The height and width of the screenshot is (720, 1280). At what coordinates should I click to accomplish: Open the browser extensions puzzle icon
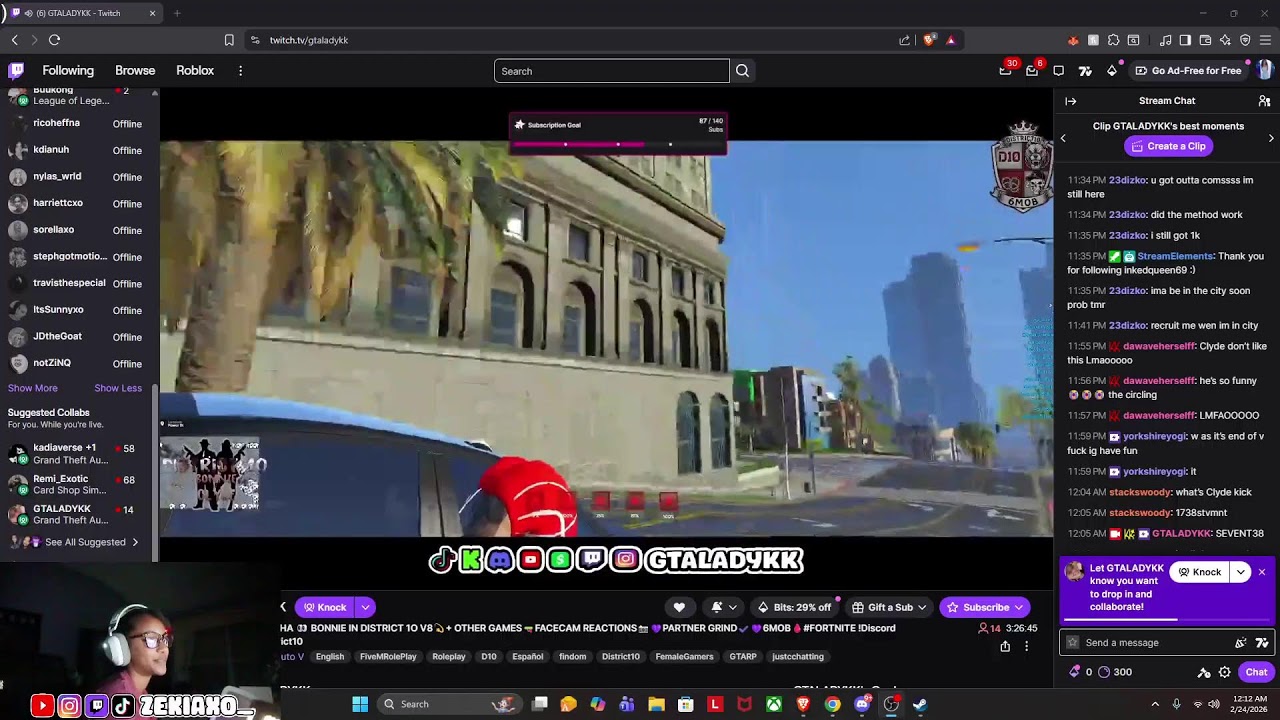[x=1113, y=40]
